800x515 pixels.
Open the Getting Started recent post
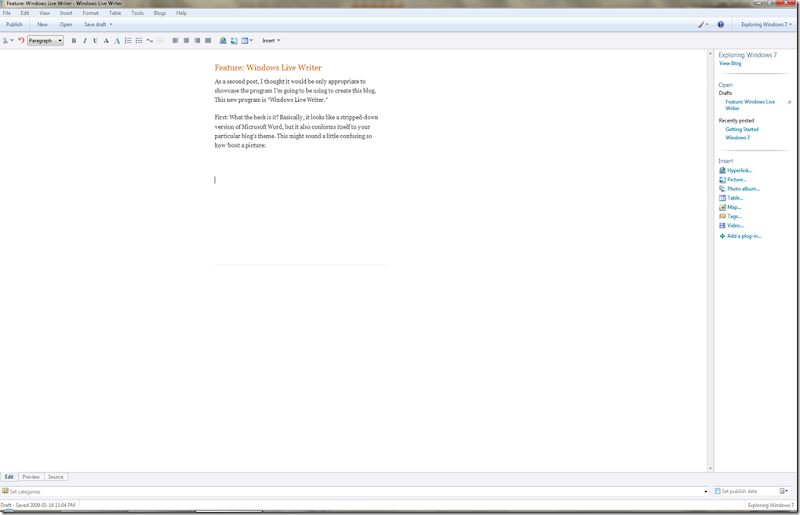click(x=742, y=129)
